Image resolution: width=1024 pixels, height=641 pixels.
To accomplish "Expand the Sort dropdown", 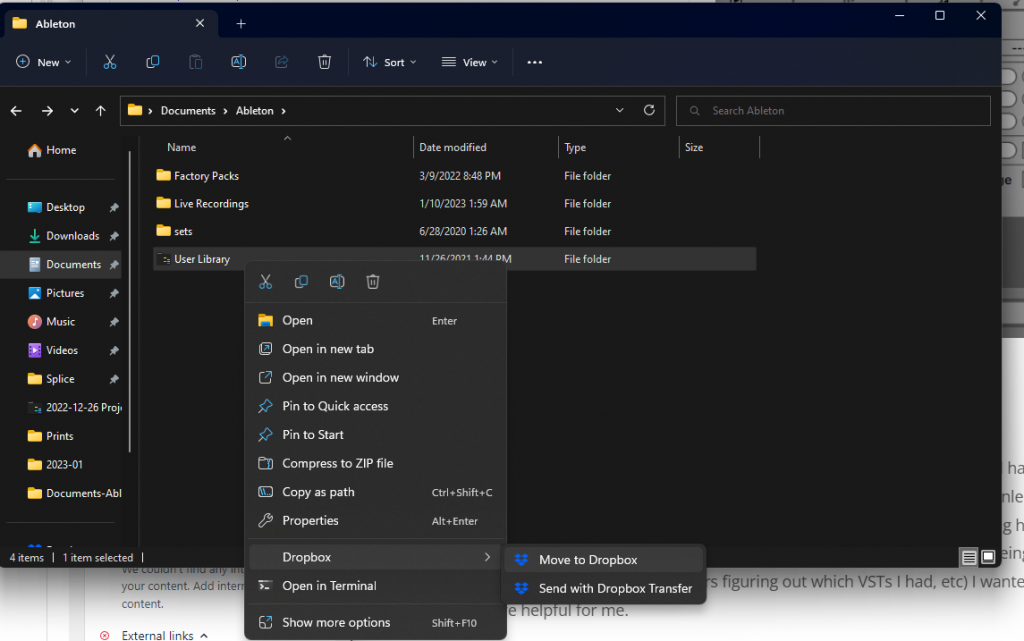I will coord(389,62).
